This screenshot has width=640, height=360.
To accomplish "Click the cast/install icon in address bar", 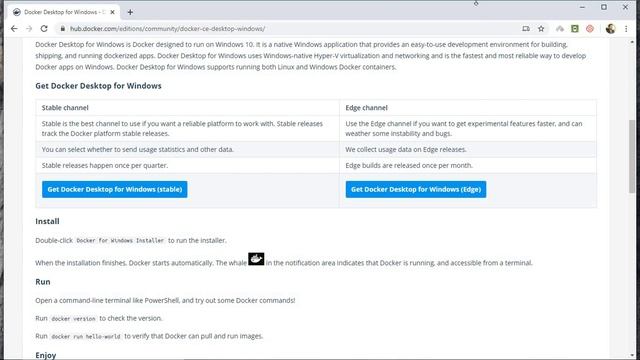I will (526, 29).
